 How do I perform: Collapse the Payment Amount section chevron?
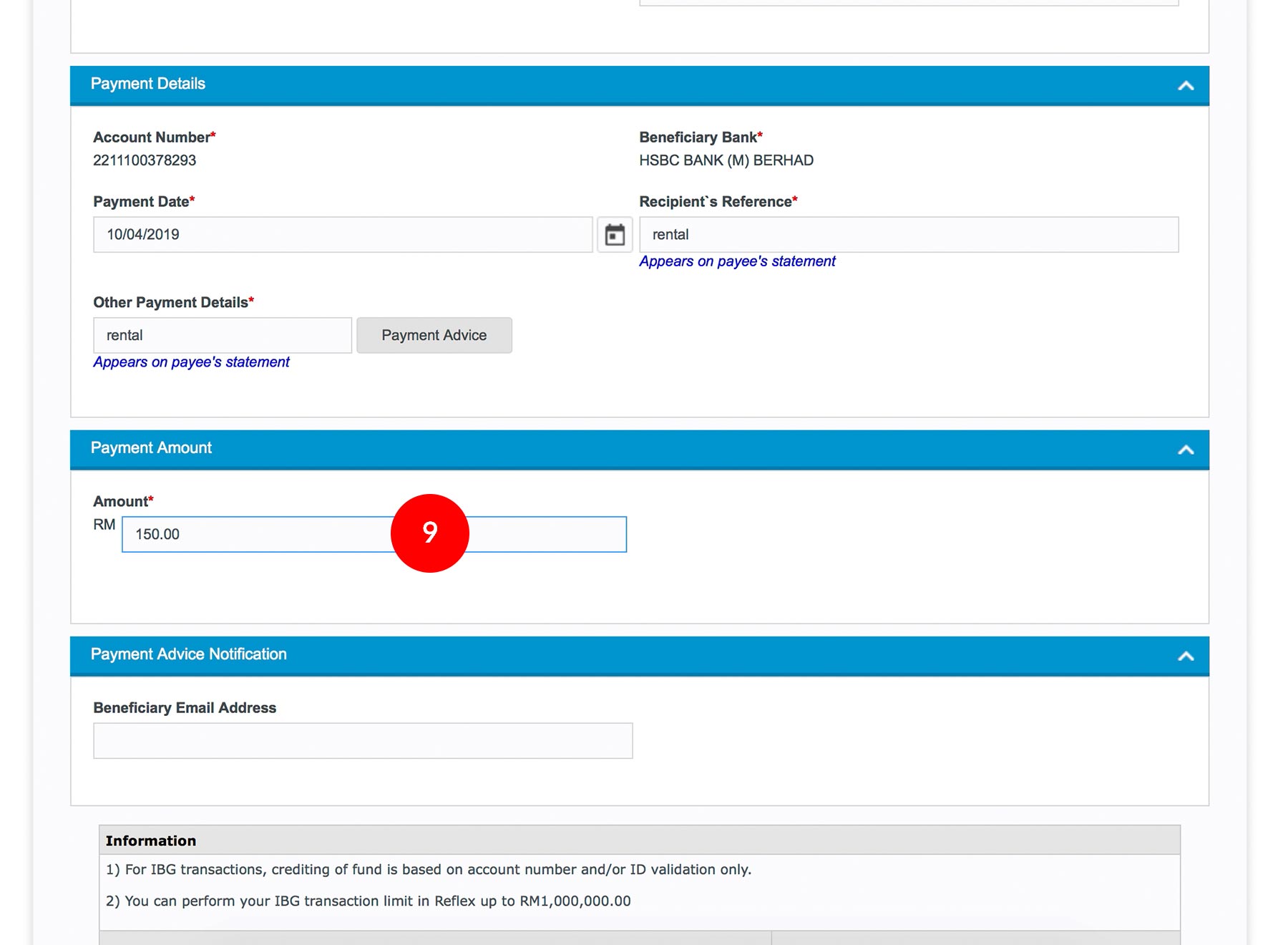[1185, 450]
